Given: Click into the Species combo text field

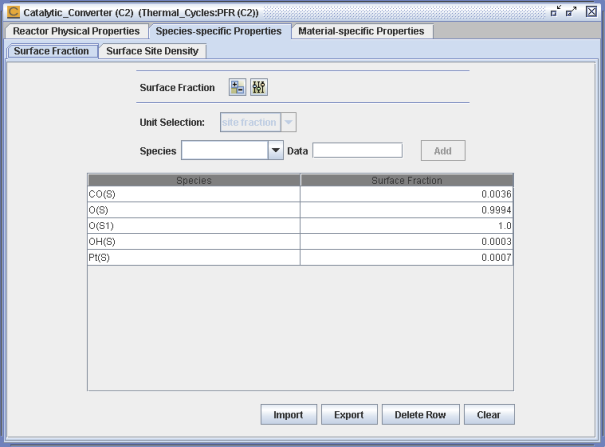Looking at the screenshot, I should [225, 150].
